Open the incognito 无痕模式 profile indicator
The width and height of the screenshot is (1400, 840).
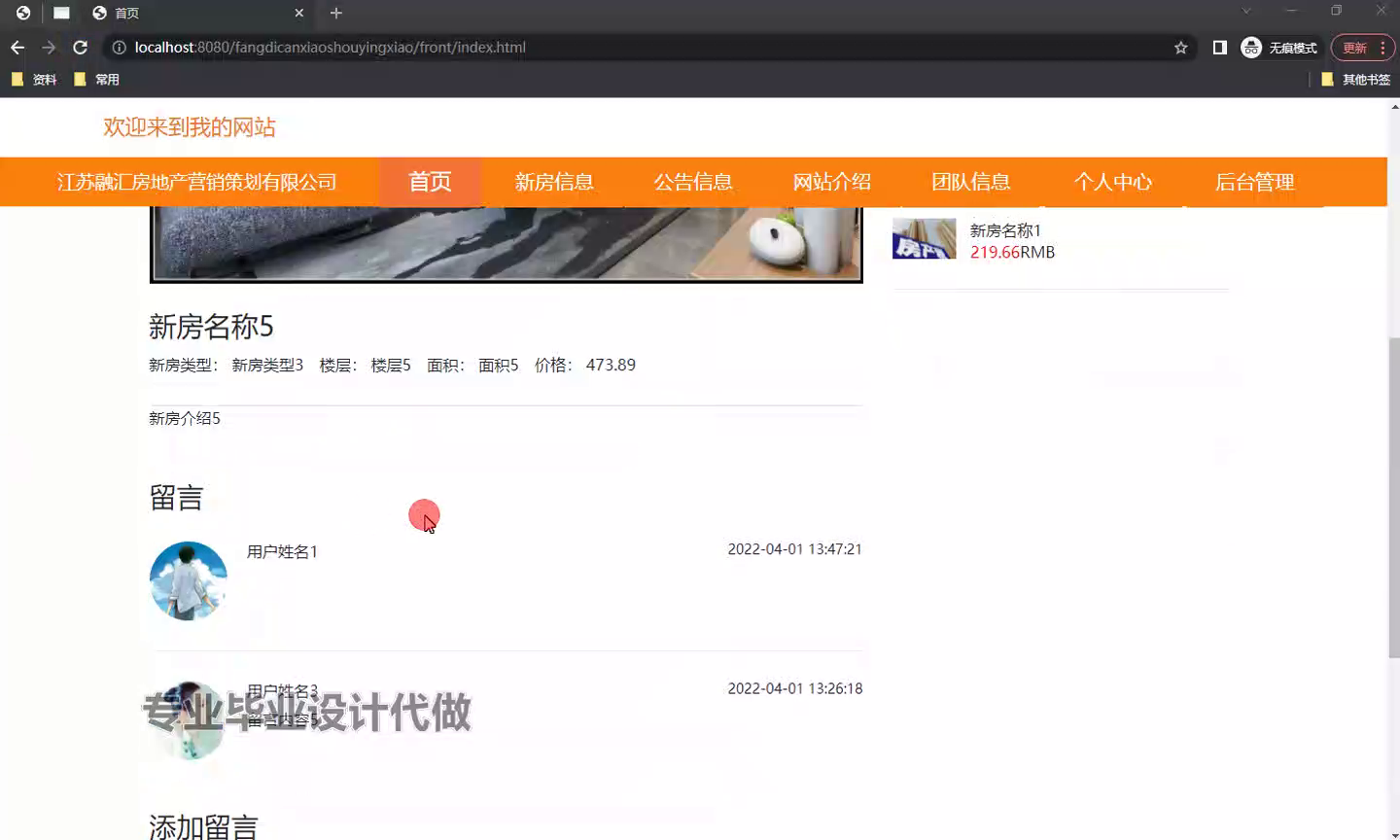[x=1279, y=48]
